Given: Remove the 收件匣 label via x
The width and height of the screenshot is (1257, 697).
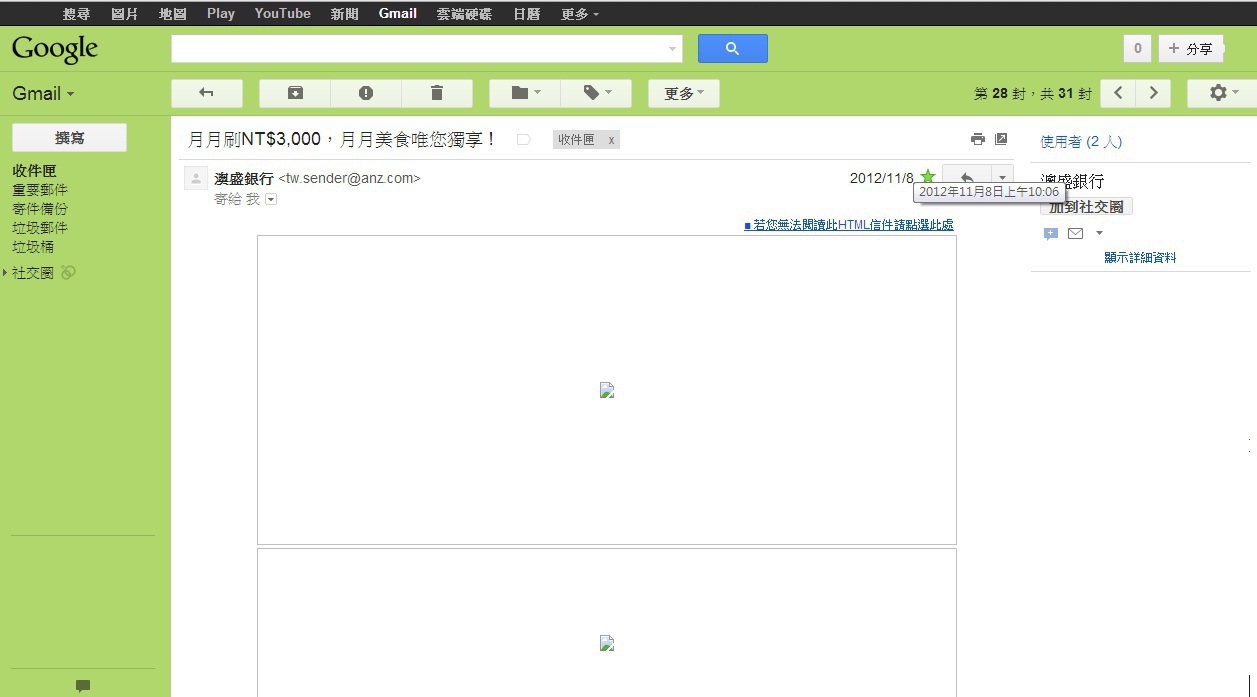Looking at the screenshot, I should point(611,140).
